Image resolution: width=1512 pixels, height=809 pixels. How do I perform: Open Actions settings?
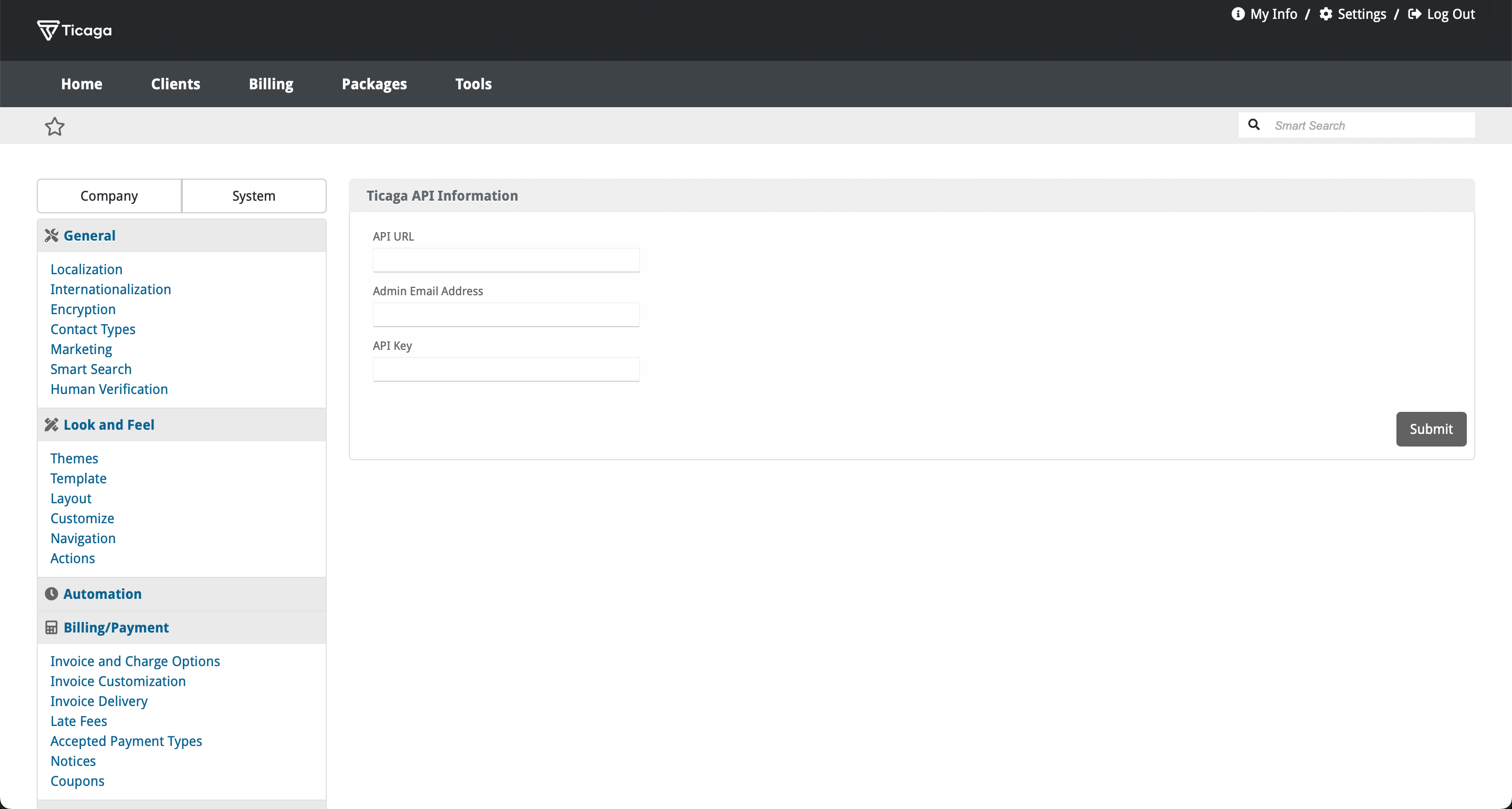(x=72, y=558)
